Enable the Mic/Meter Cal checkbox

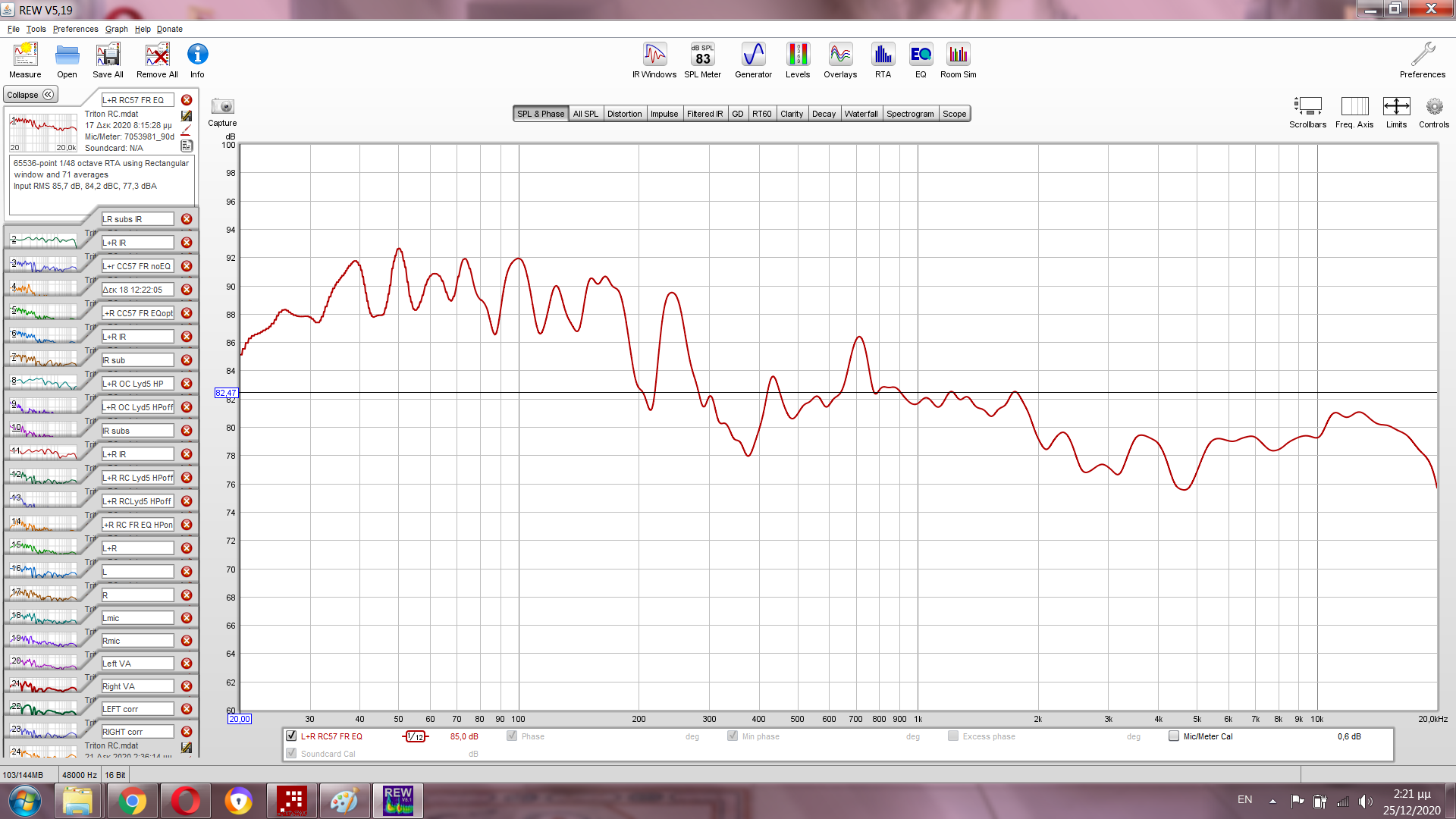click(x=1174, y=736)
